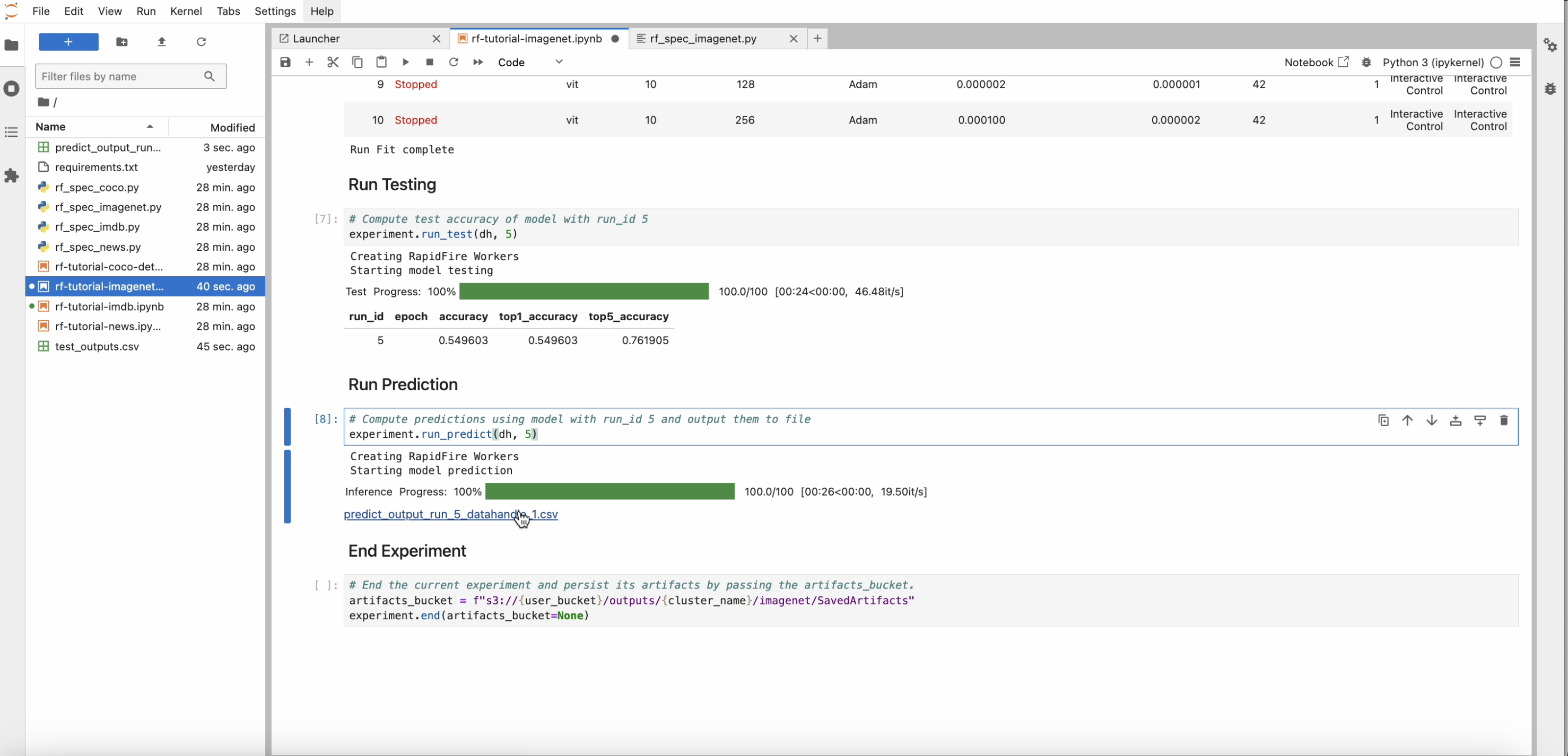
Task: Move the active cell down
Action: (x=1432, y=420)
